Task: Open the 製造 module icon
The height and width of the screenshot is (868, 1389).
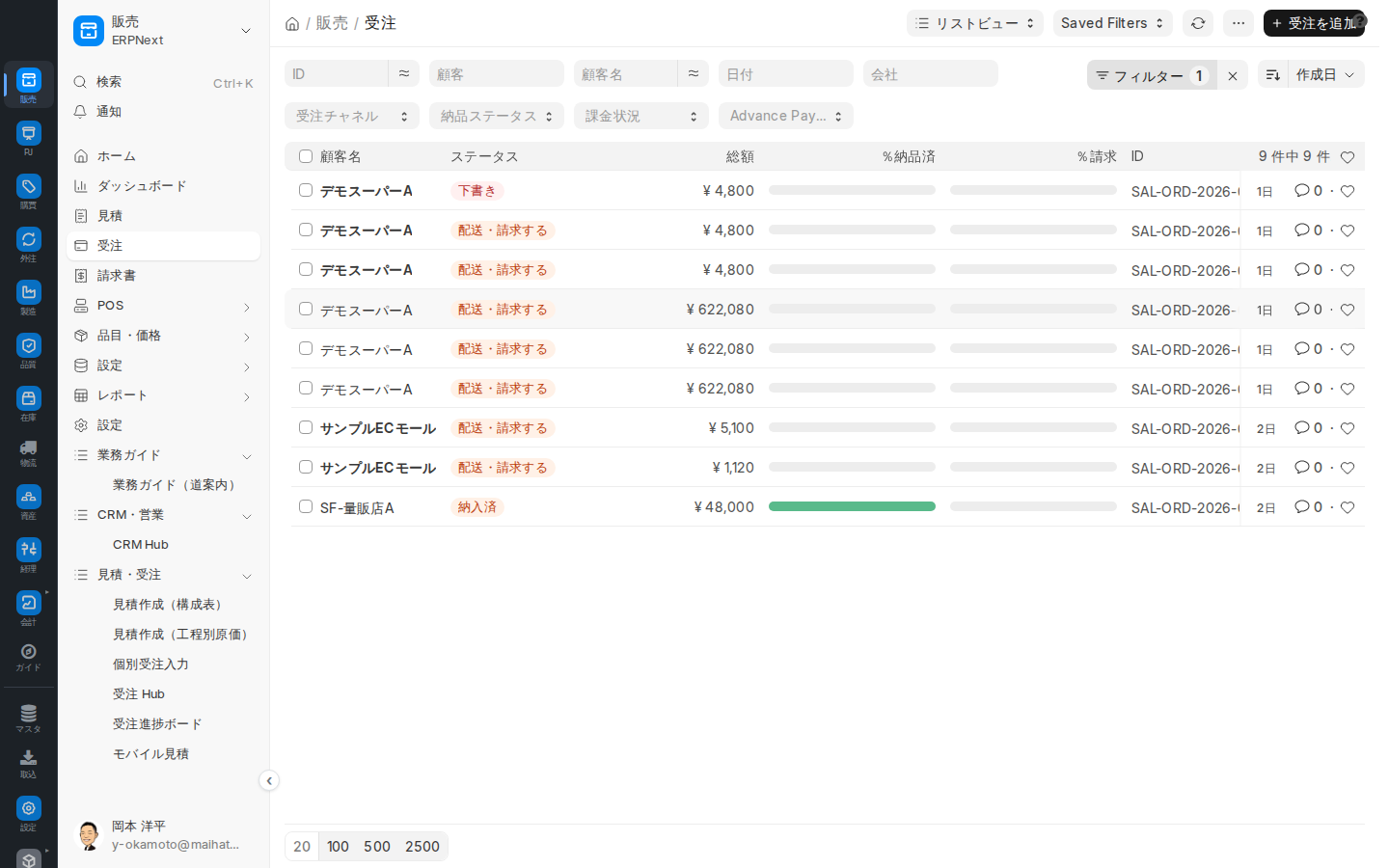Action: [x=29, y=297]
